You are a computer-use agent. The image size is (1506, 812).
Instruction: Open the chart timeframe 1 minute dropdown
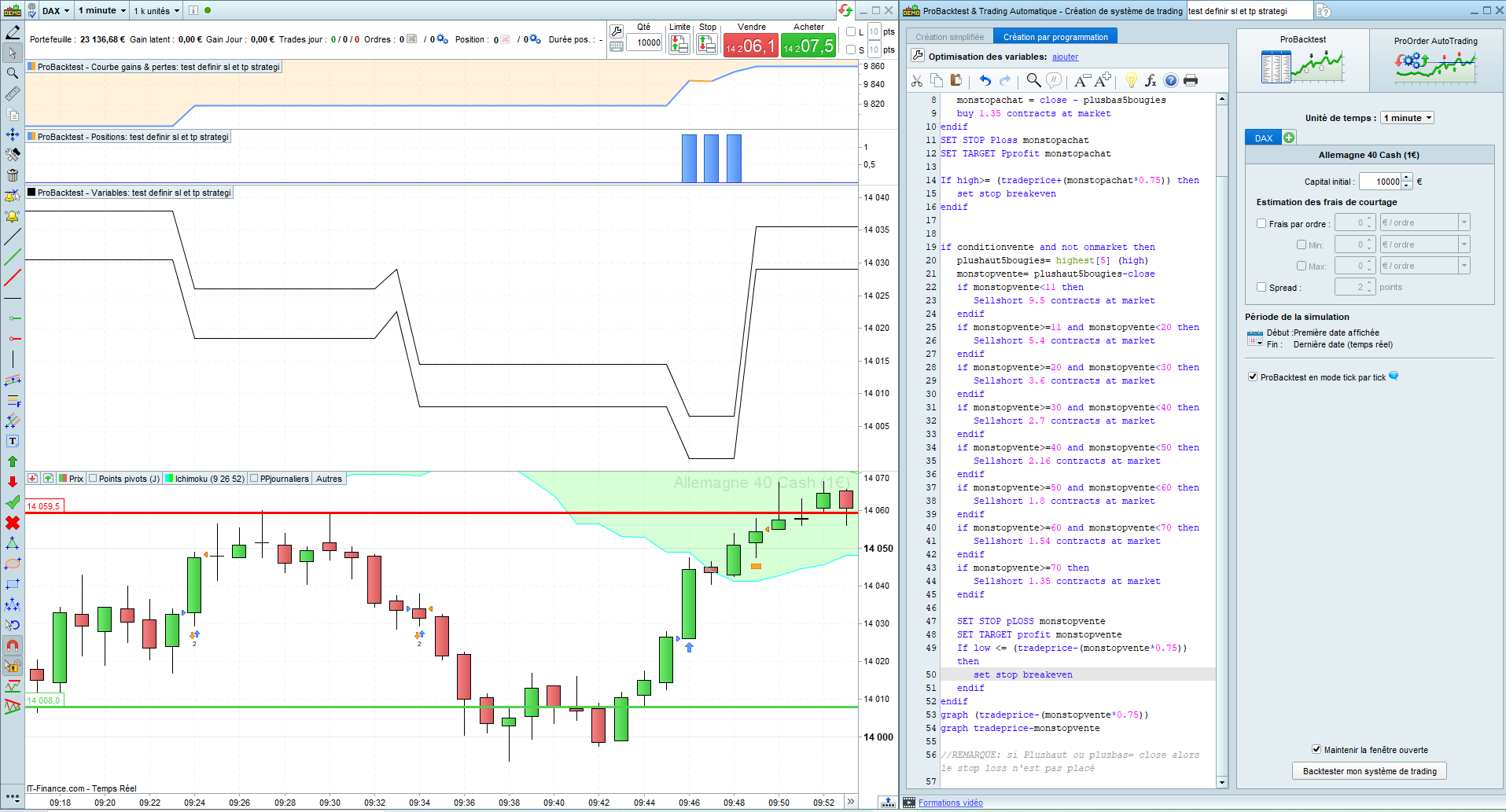tap(102, 10)
